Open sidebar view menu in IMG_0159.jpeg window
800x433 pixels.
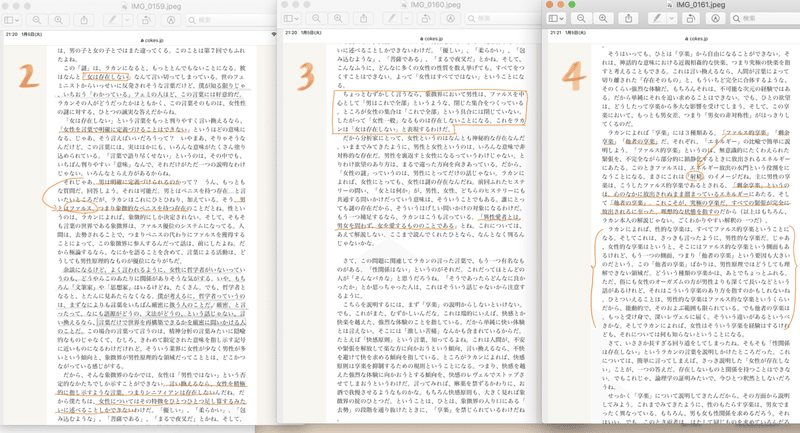[x=11, y=20]
